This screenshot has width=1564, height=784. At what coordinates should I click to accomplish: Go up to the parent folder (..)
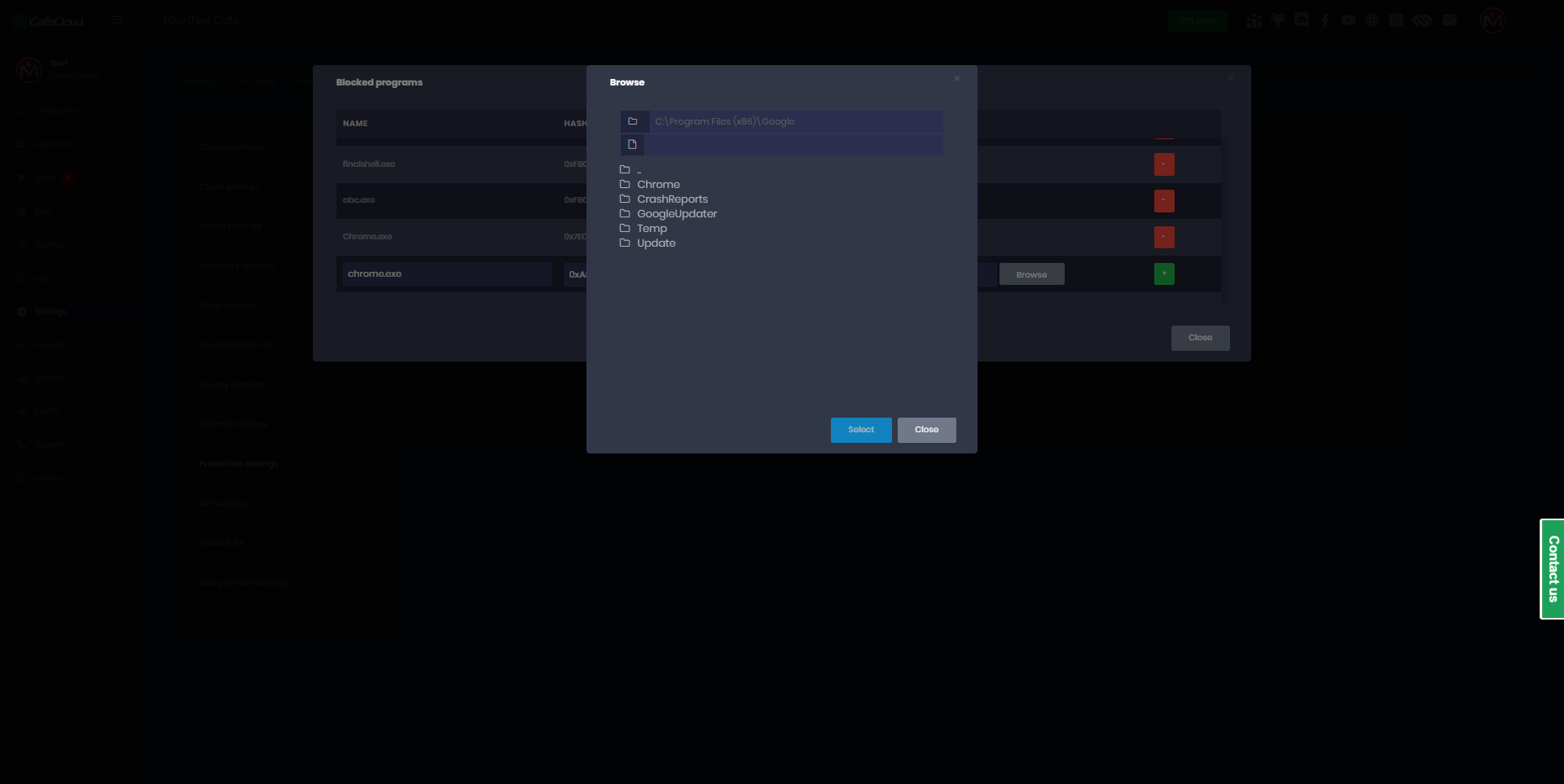(630, 170)
